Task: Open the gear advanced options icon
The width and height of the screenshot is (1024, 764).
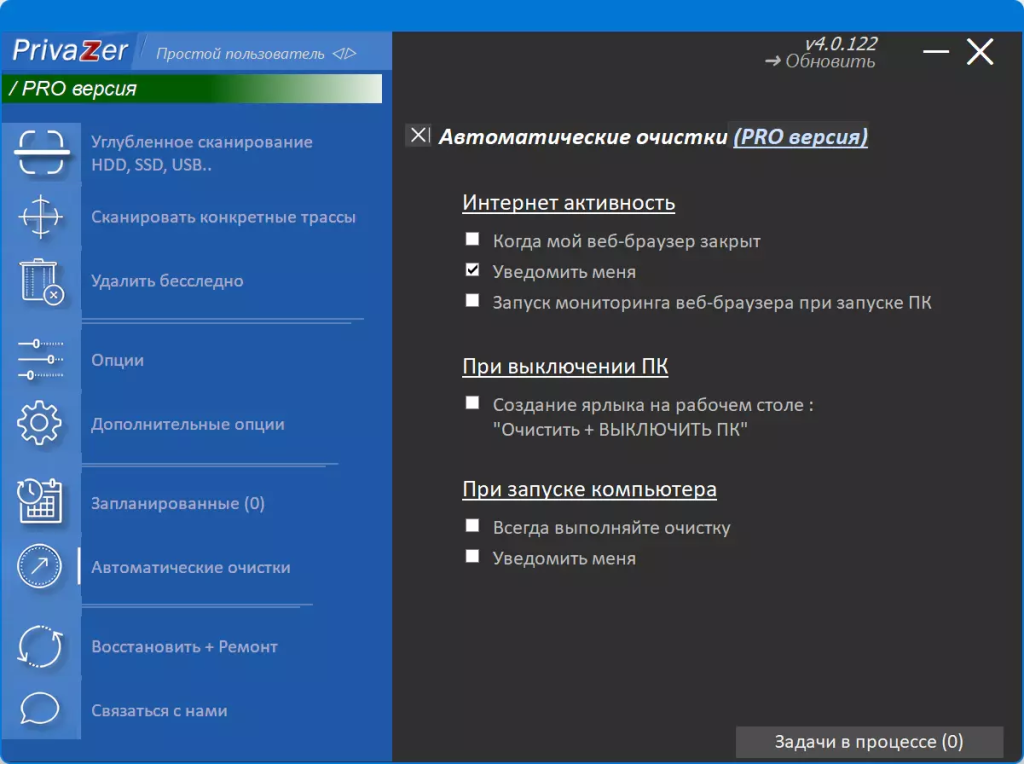Action: 40,423
